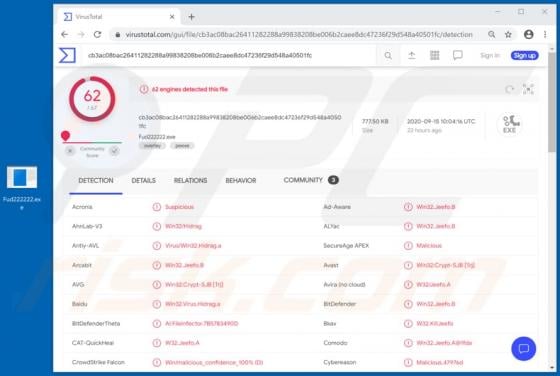Click the page vertical scrollbar
The height and width of the screenshot is (376, 560).
coord(552,103)
